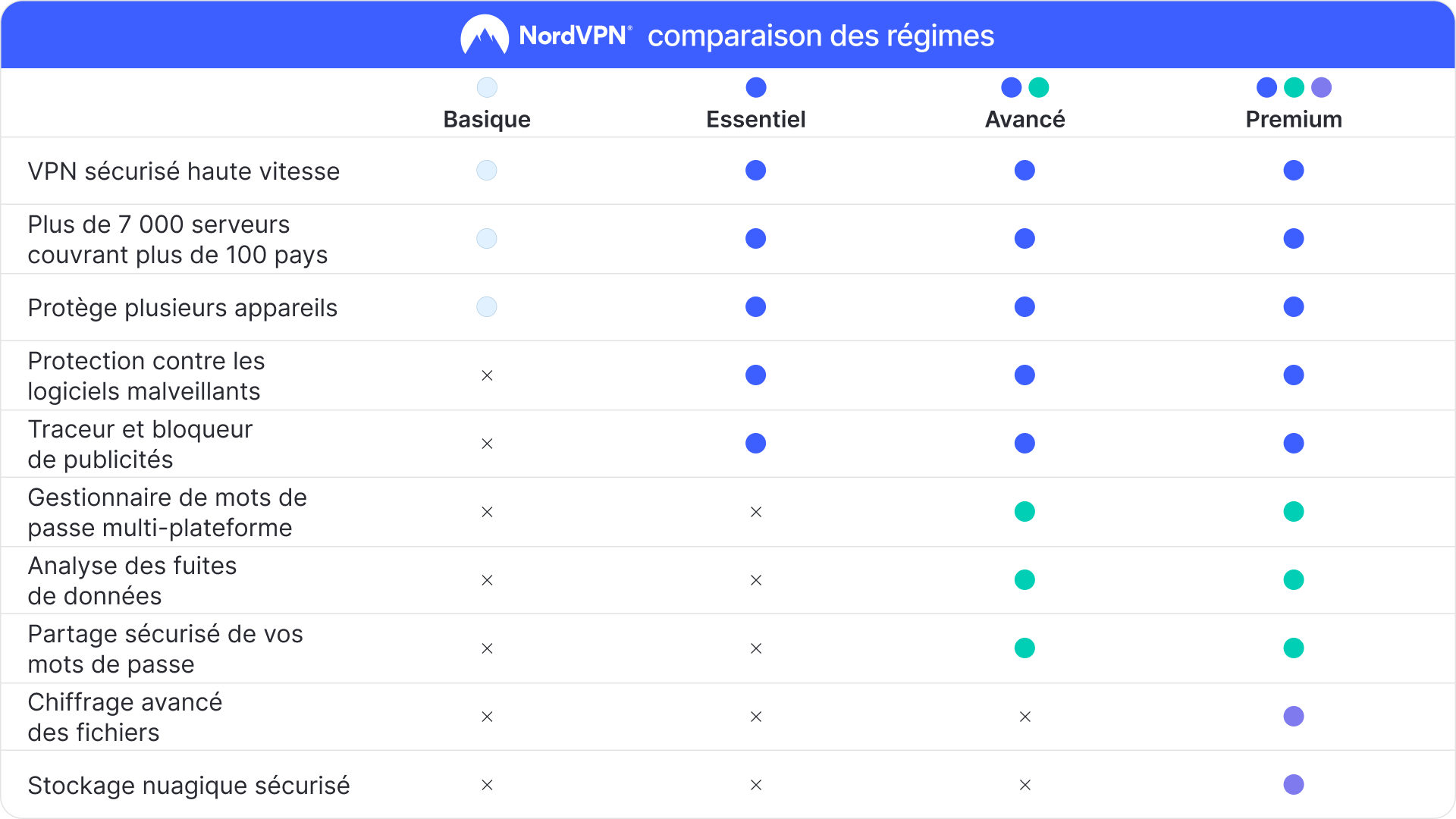1456x819 pixels.
Task: Select the Avancé plan column header
Action: tap(1025, 119)
